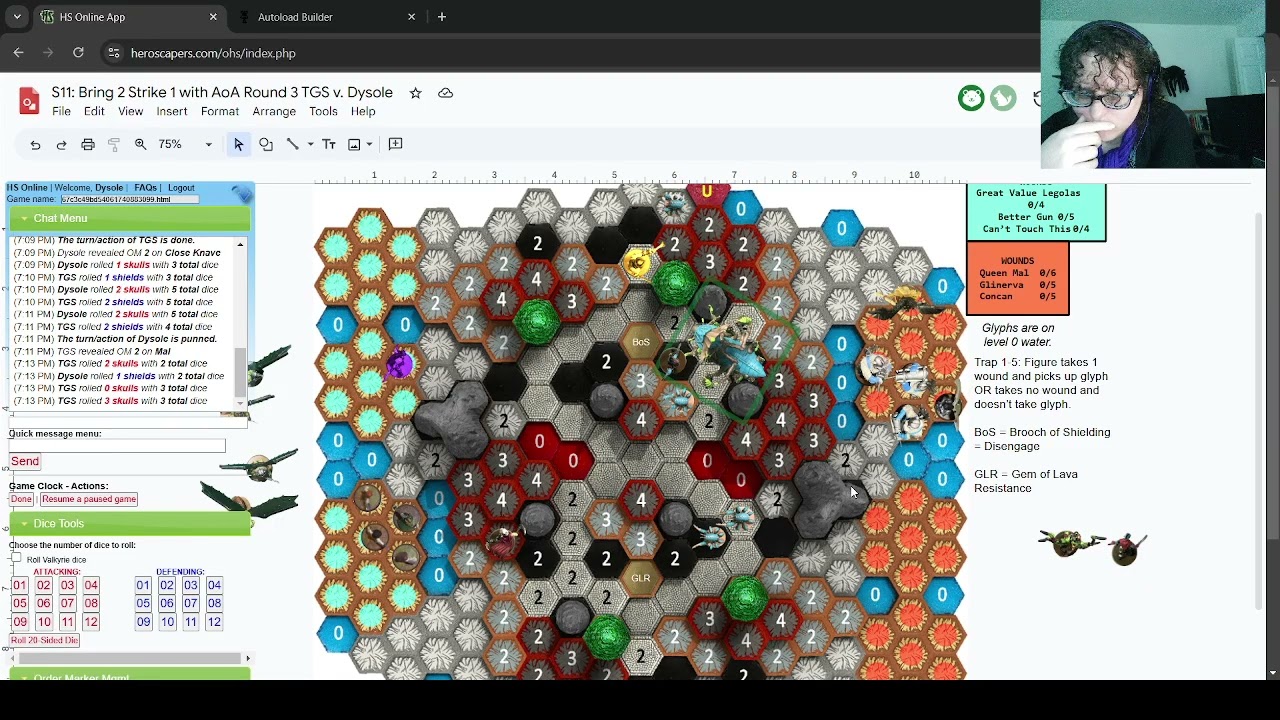
Task: Roll 12 attacking dice
Action: (91, 622)
